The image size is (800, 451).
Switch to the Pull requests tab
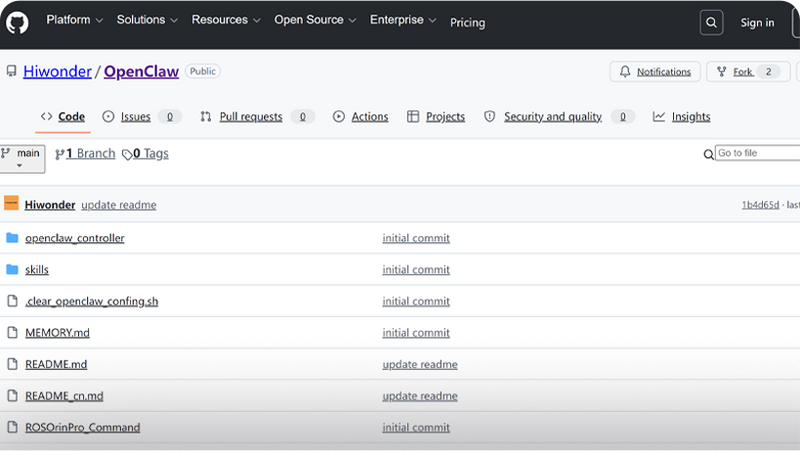(x=257, y=116)
